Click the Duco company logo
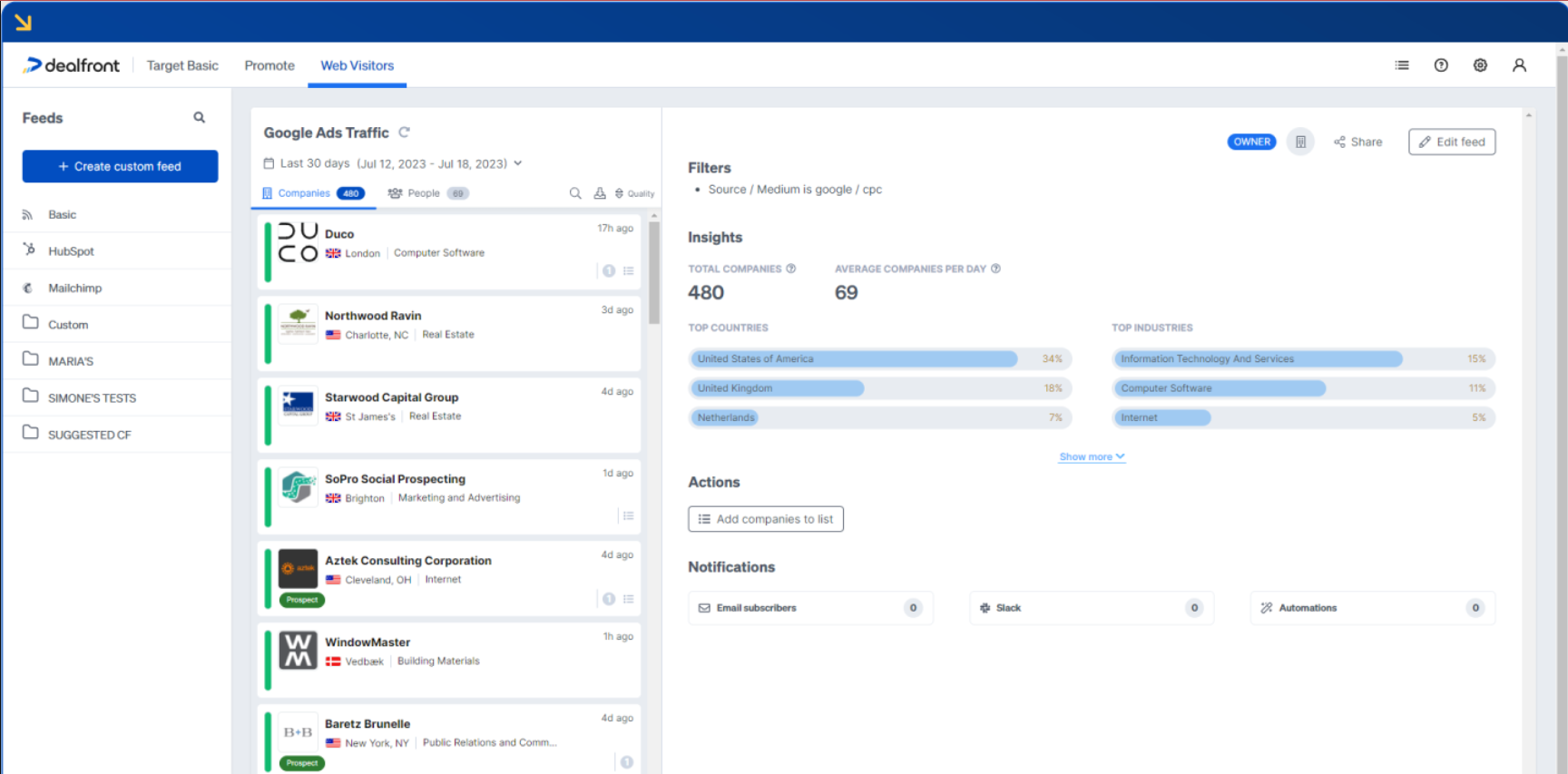Image resolution: width=1568 pixels, height=774 pixels. [298, 242]
